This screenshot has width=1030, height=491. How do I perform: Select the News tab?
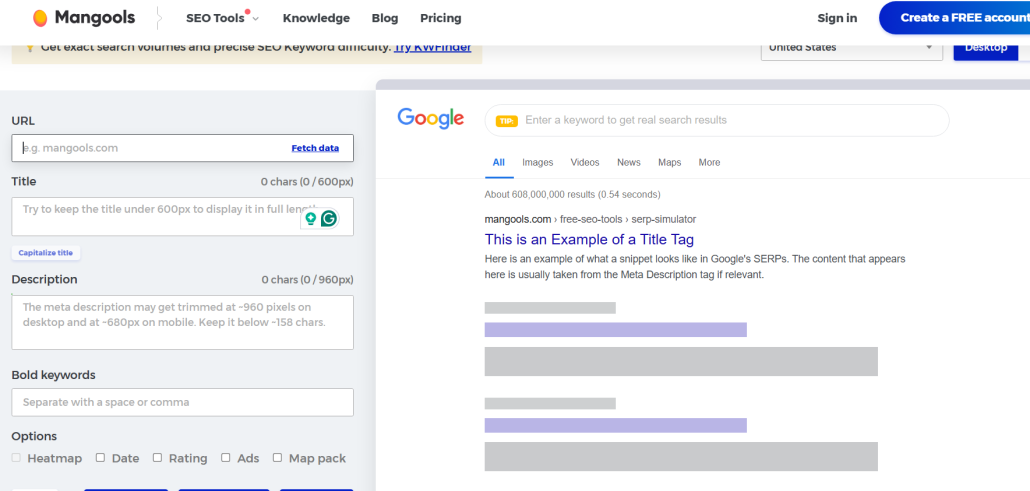point(629,162)
